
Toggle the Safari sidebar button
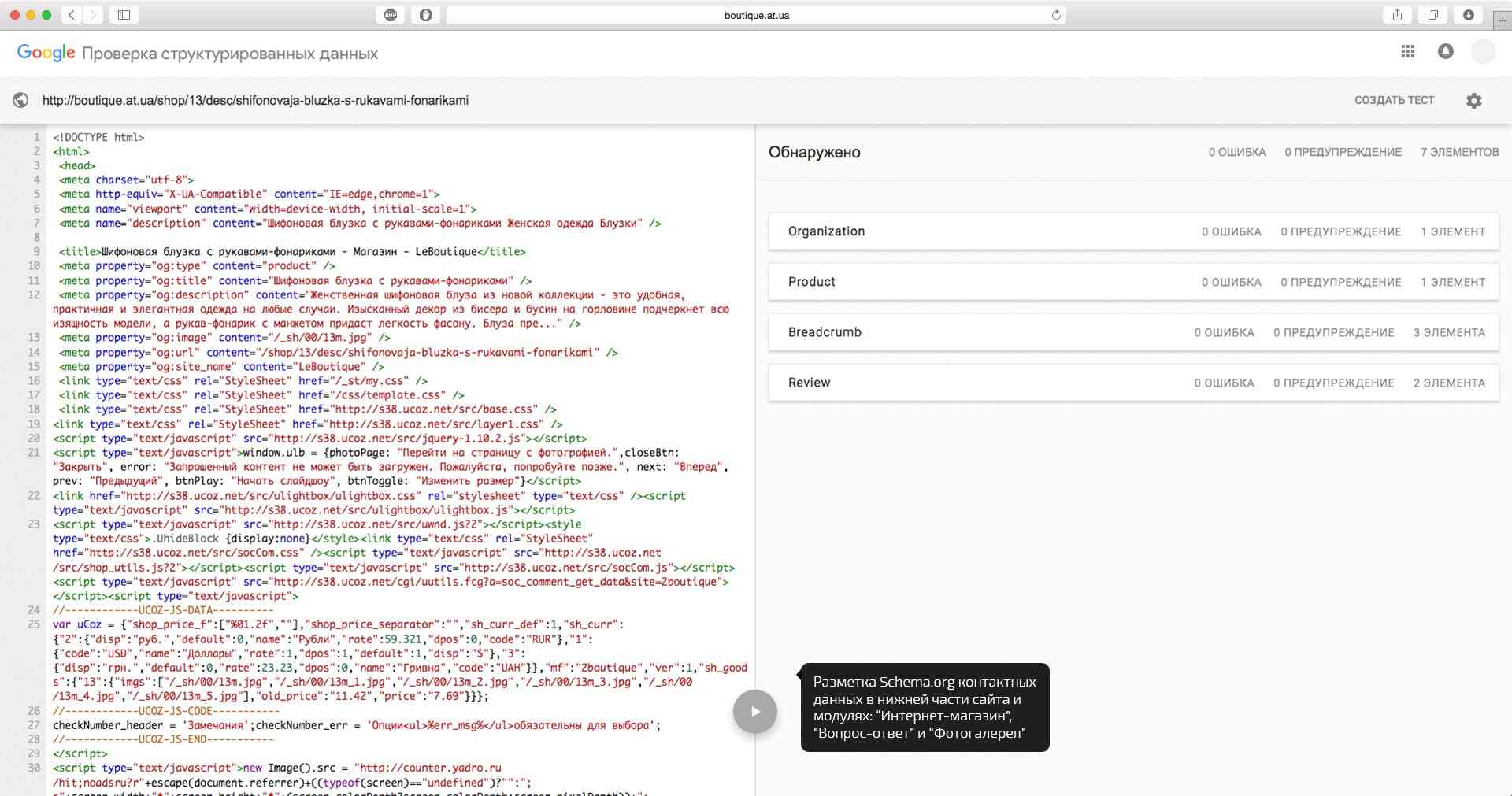click(x=124, y=15)
